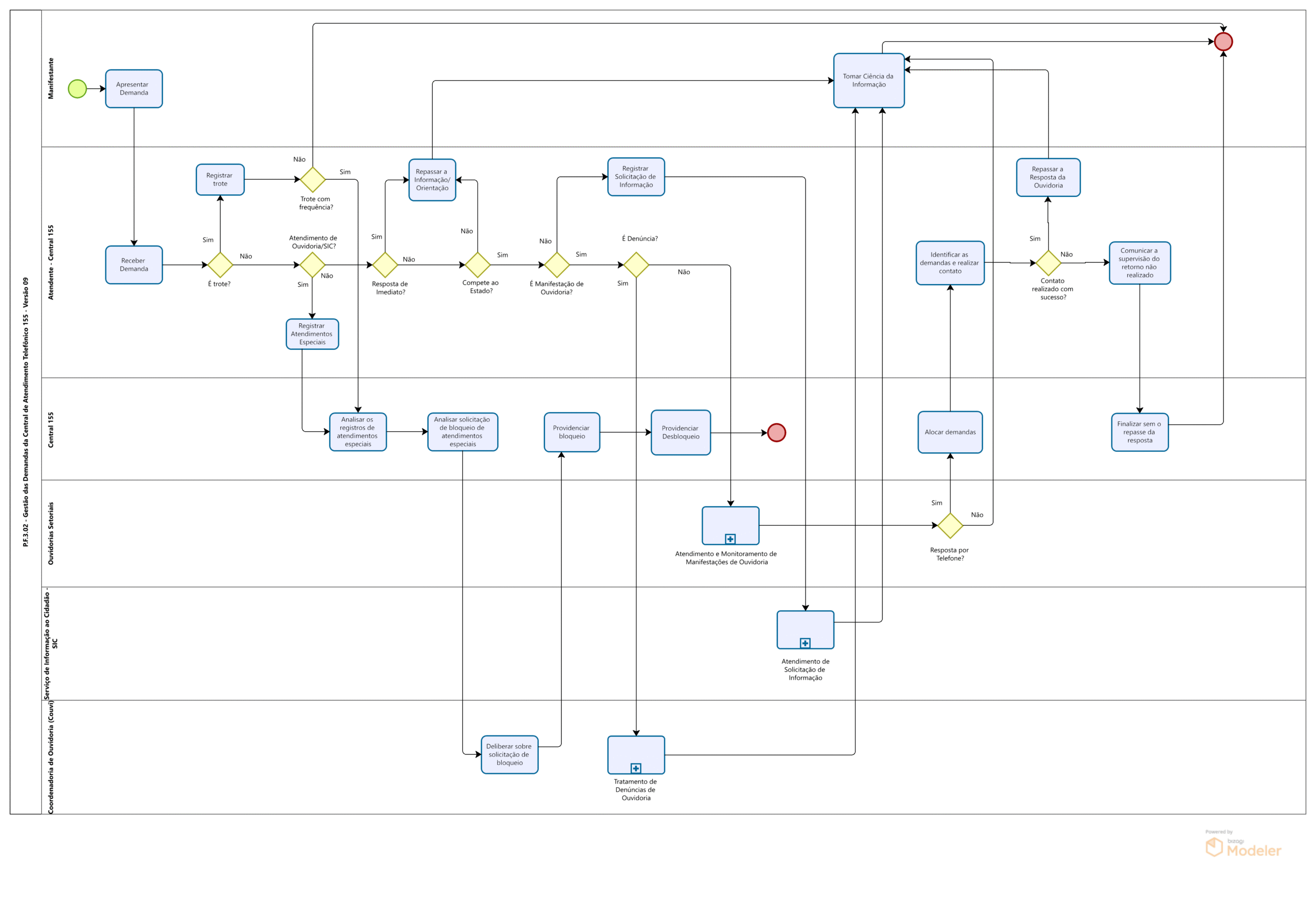The height and width of the screenshot is (906, 1316).
Task: Select the 'Registrar trote' task box
Action: coord(221,179)
